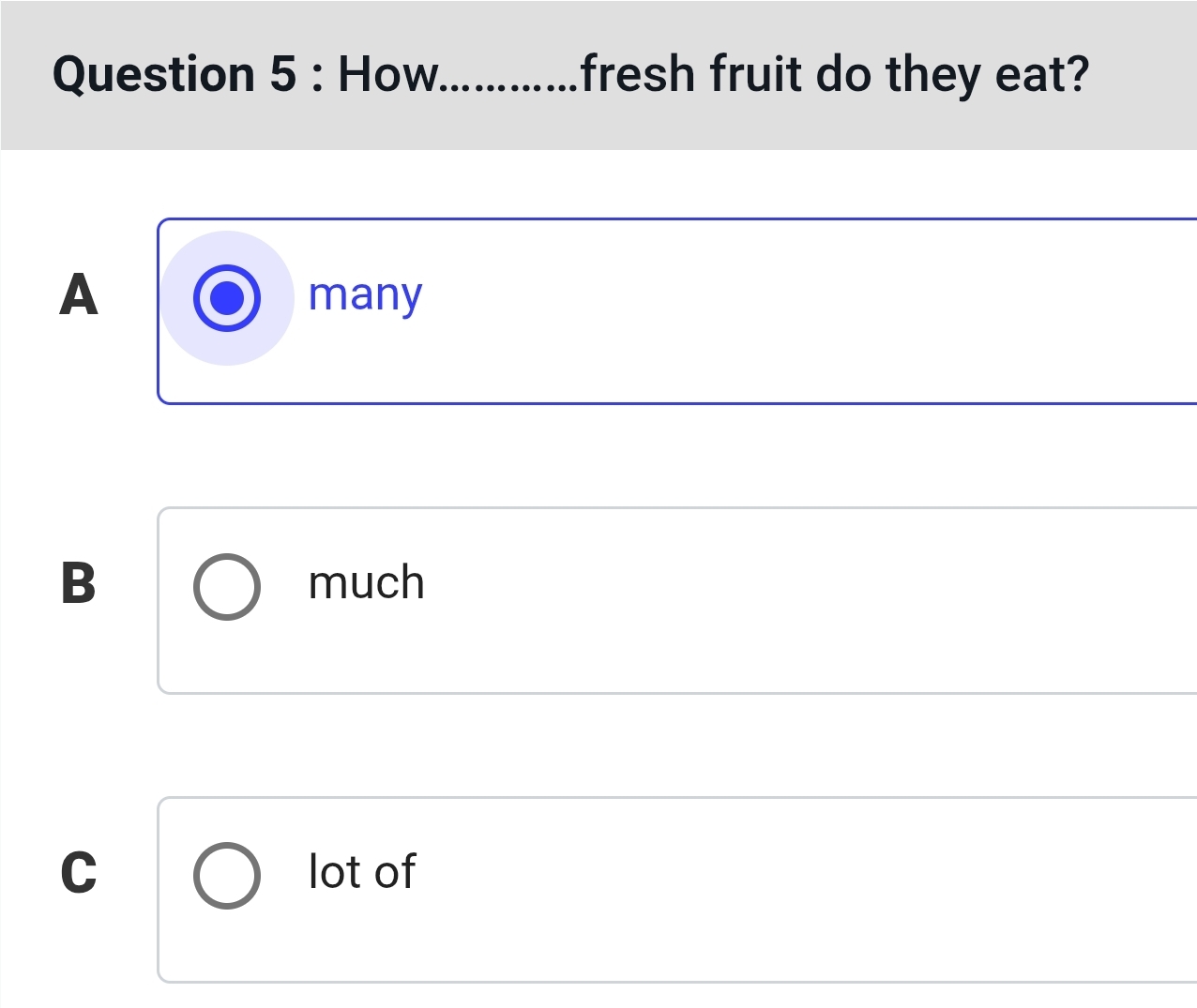
Task: Click the letter C option label
Action: click(79, 872)
